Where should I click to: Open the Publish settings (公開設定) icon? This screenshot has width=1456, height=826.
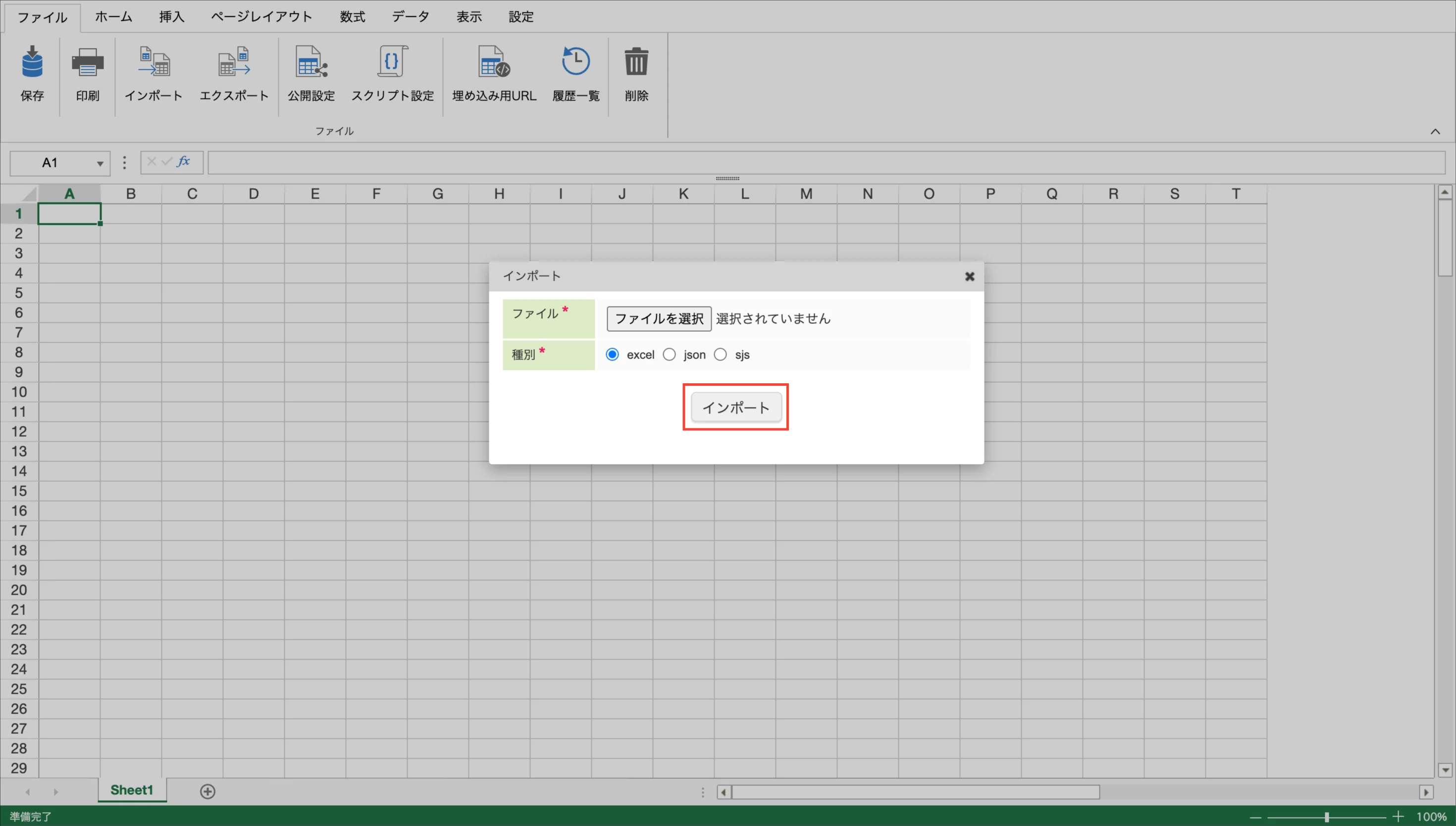pyautogui.click(x=311, y=62)
